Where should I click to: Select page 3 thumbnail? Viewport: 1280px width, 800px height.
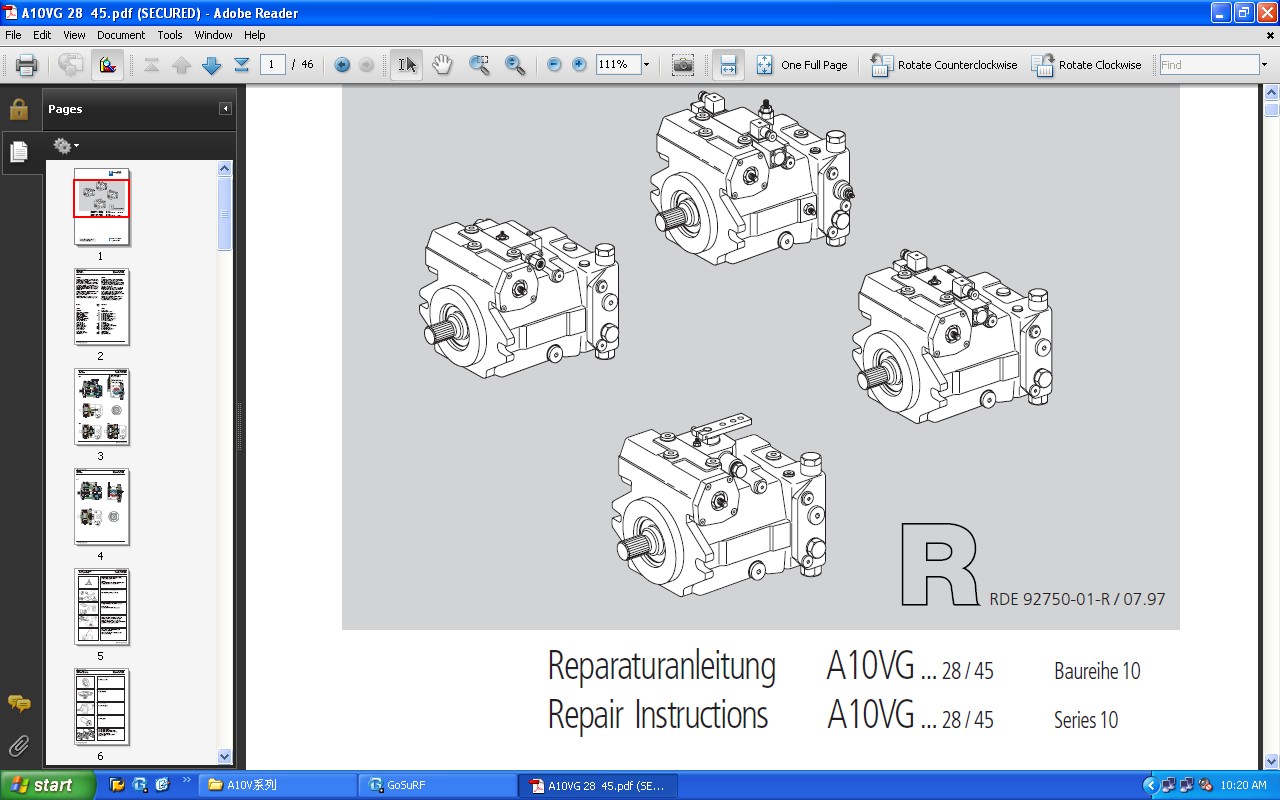[x=102, y=407]
